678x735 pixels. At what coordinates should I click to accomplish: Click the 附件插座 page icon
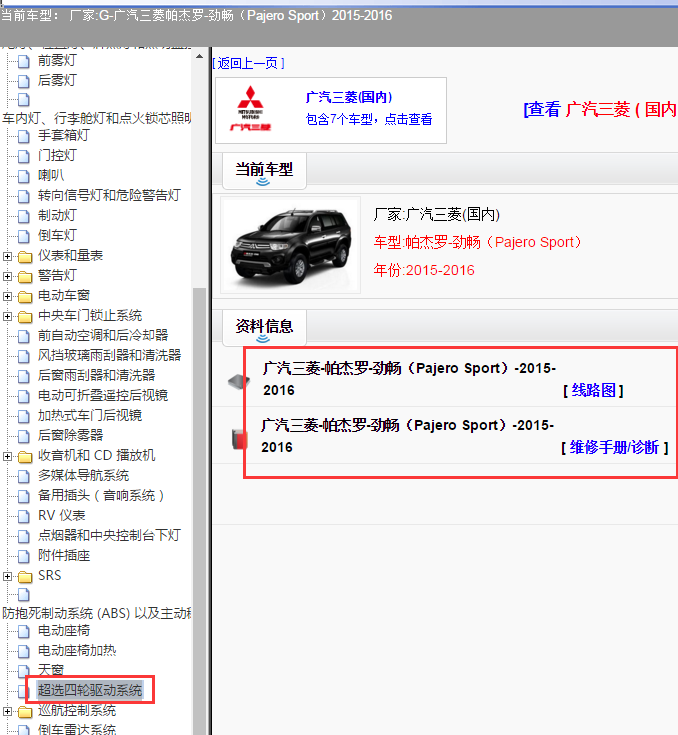pos(24,556)
